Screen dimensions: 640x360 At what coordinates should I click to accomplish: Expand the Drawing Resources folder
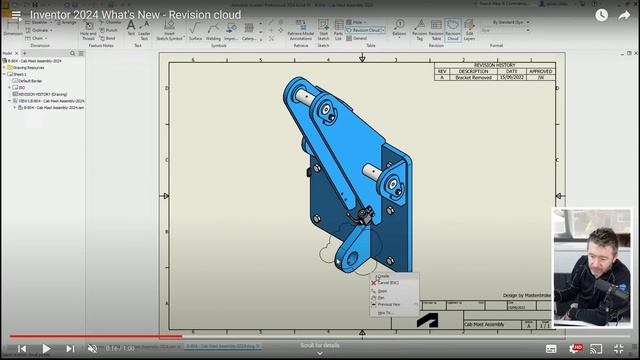coord(4,67)
